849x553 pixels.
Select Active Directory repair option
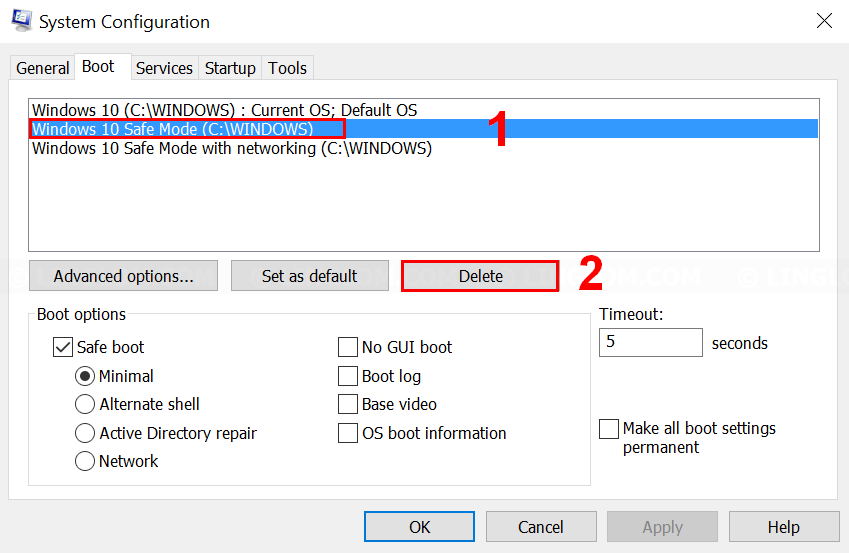coord(84,433)
